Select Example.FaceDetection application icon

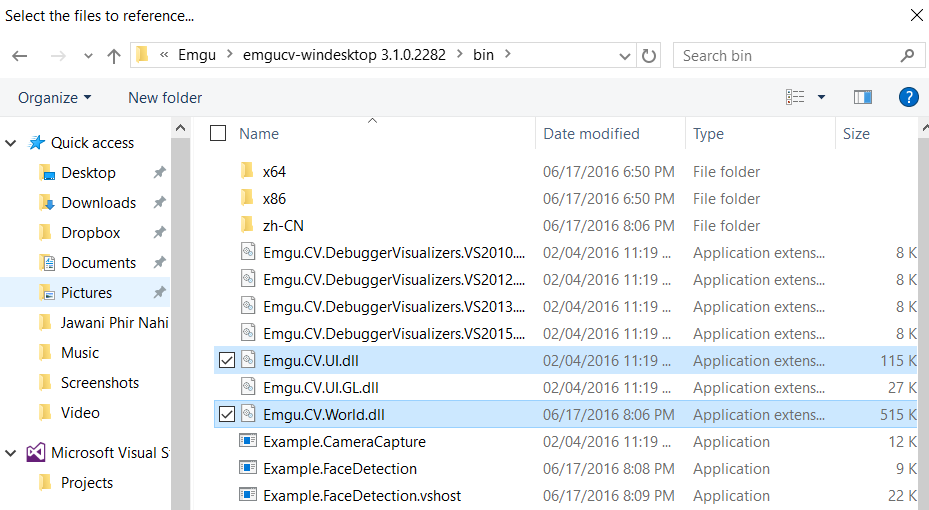pos(248,468)
